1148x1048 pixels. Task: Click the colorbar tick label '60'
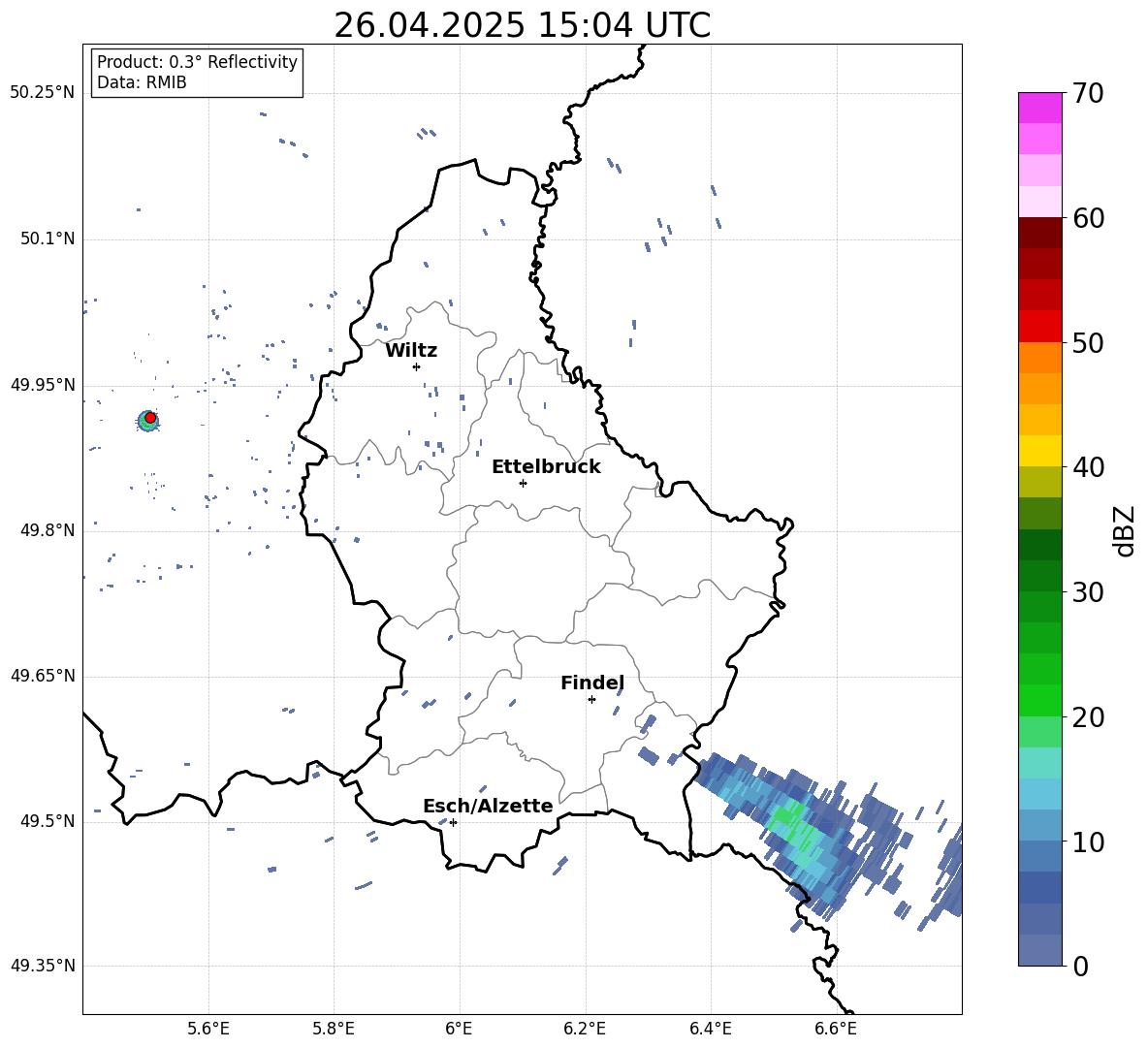1088,218
